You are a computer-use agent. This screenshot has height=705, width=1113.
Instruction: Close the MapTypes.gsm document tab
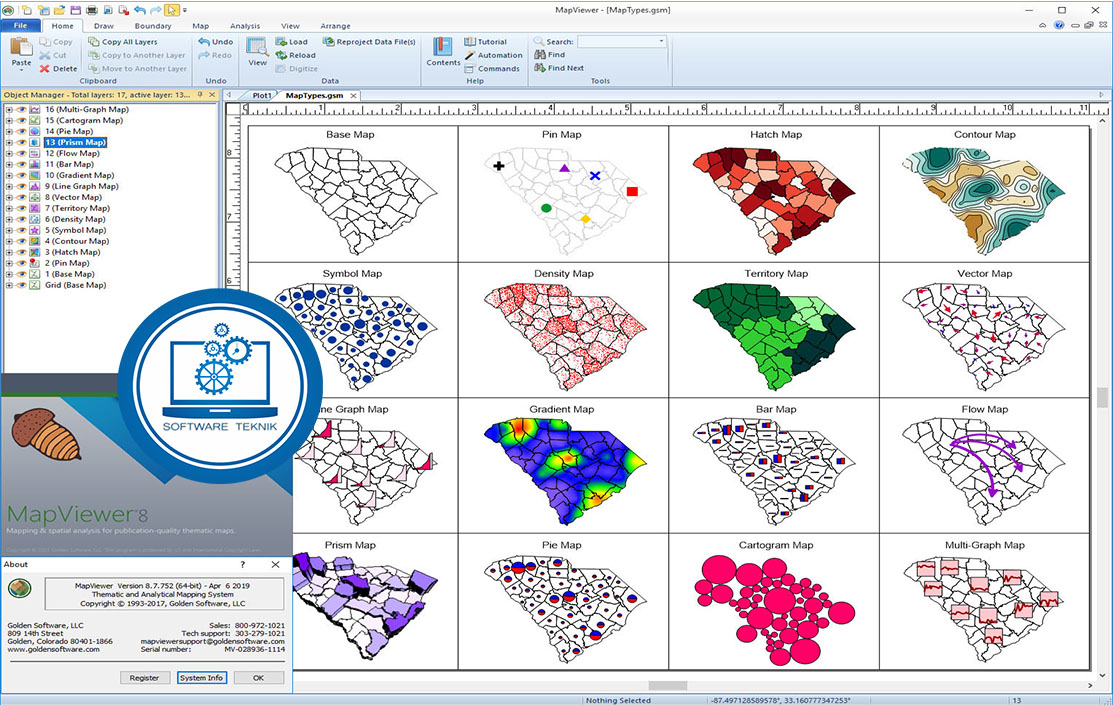(353, 95)
